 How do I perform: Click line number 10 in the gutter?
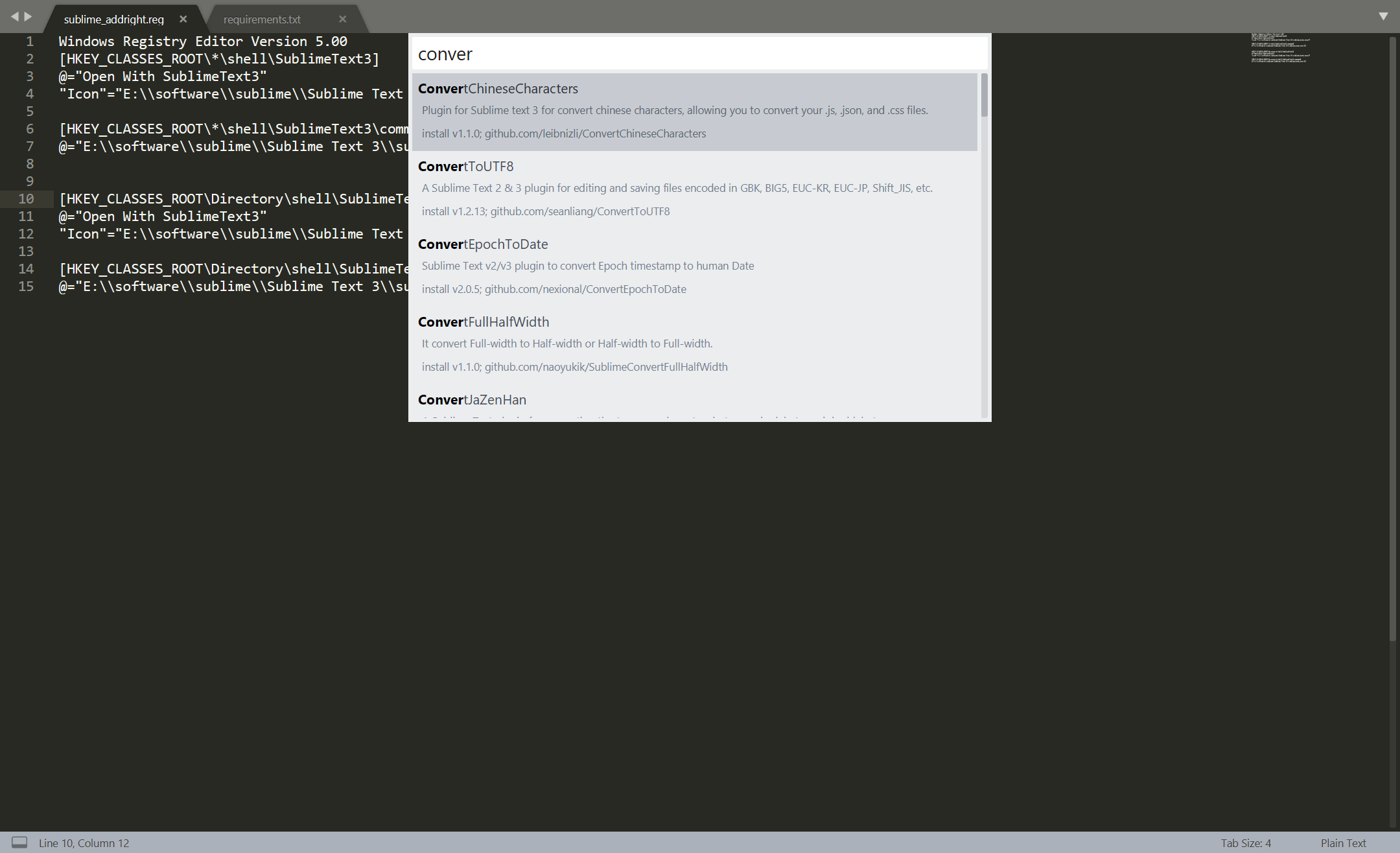(x=26, y=199)
